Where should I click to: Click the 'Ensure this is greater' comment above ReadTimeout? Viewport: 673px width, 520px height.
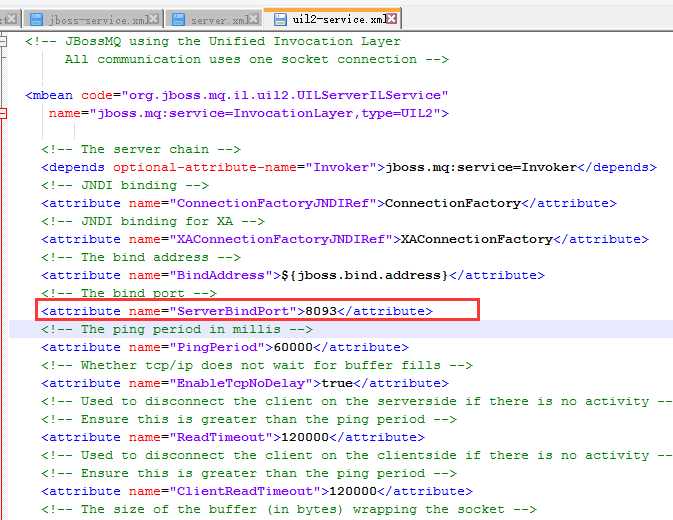(249, 420)
